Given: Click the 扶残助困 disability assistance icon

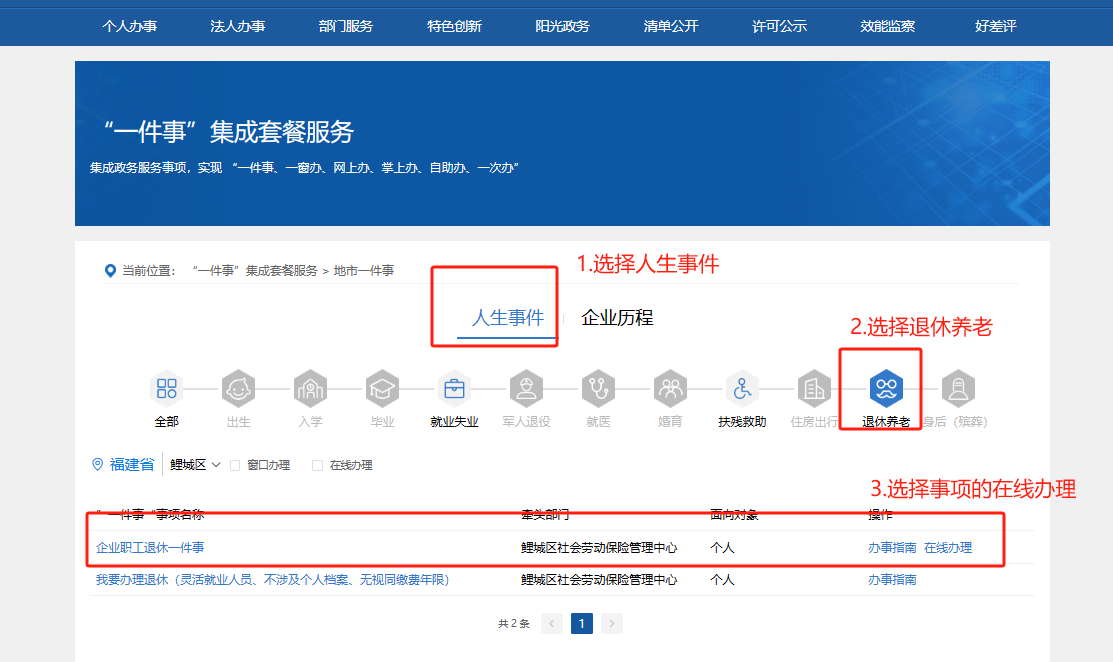Looking at the screenshot, I should coord(742,388).
